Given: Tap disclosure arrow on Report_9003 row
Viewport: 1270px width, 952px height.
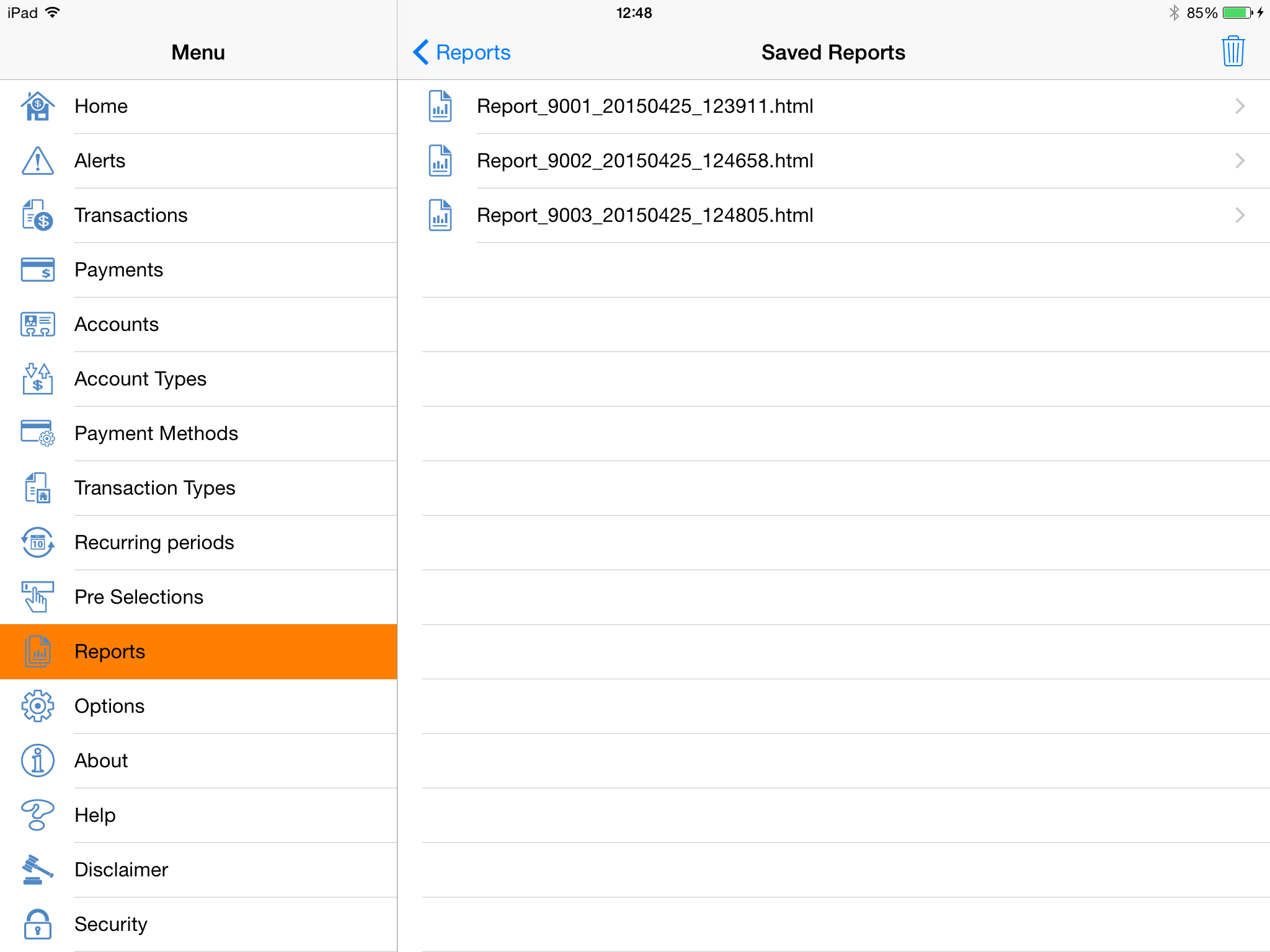Looking at the screenshot, I should click(1239, 215).
